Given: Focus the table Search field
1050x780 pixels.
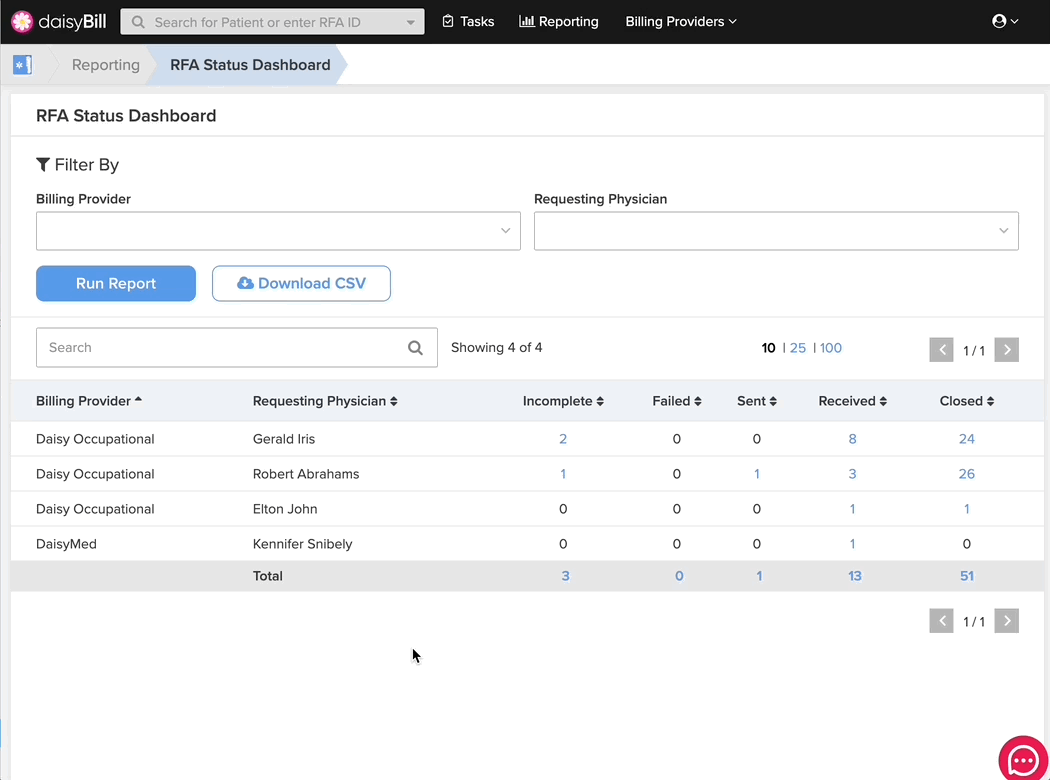Looking at the screenshot, I should [x=237, y=347].
